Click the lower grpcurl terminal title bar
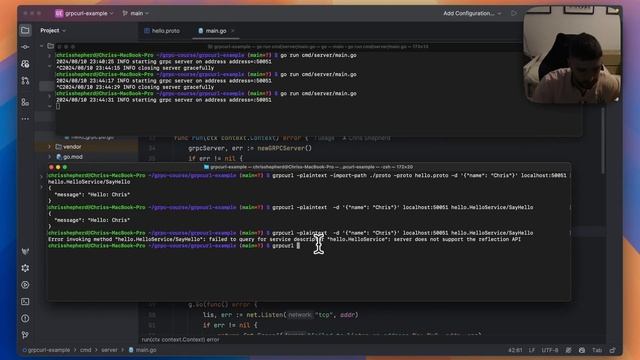Screen dimensions: 640x360 [x=309, y=167]
